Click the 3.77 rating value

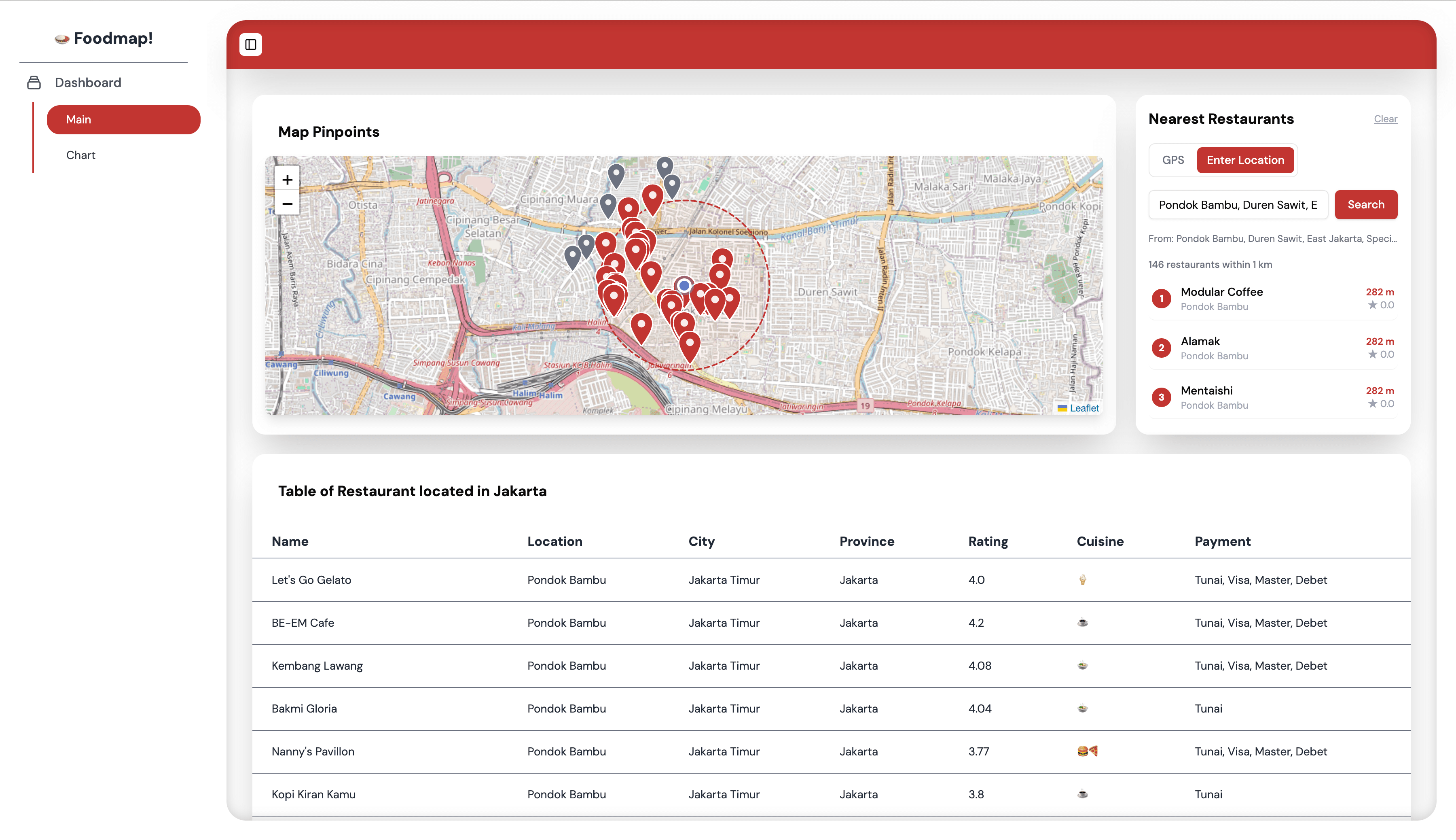click(978, 751)
